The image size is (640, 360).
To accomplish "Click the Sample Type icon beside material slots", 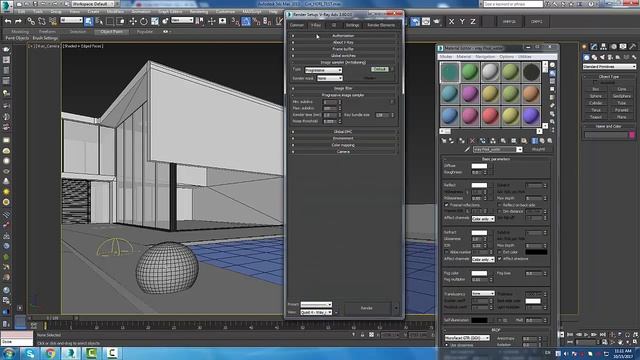I will click(x=552, y=65).
